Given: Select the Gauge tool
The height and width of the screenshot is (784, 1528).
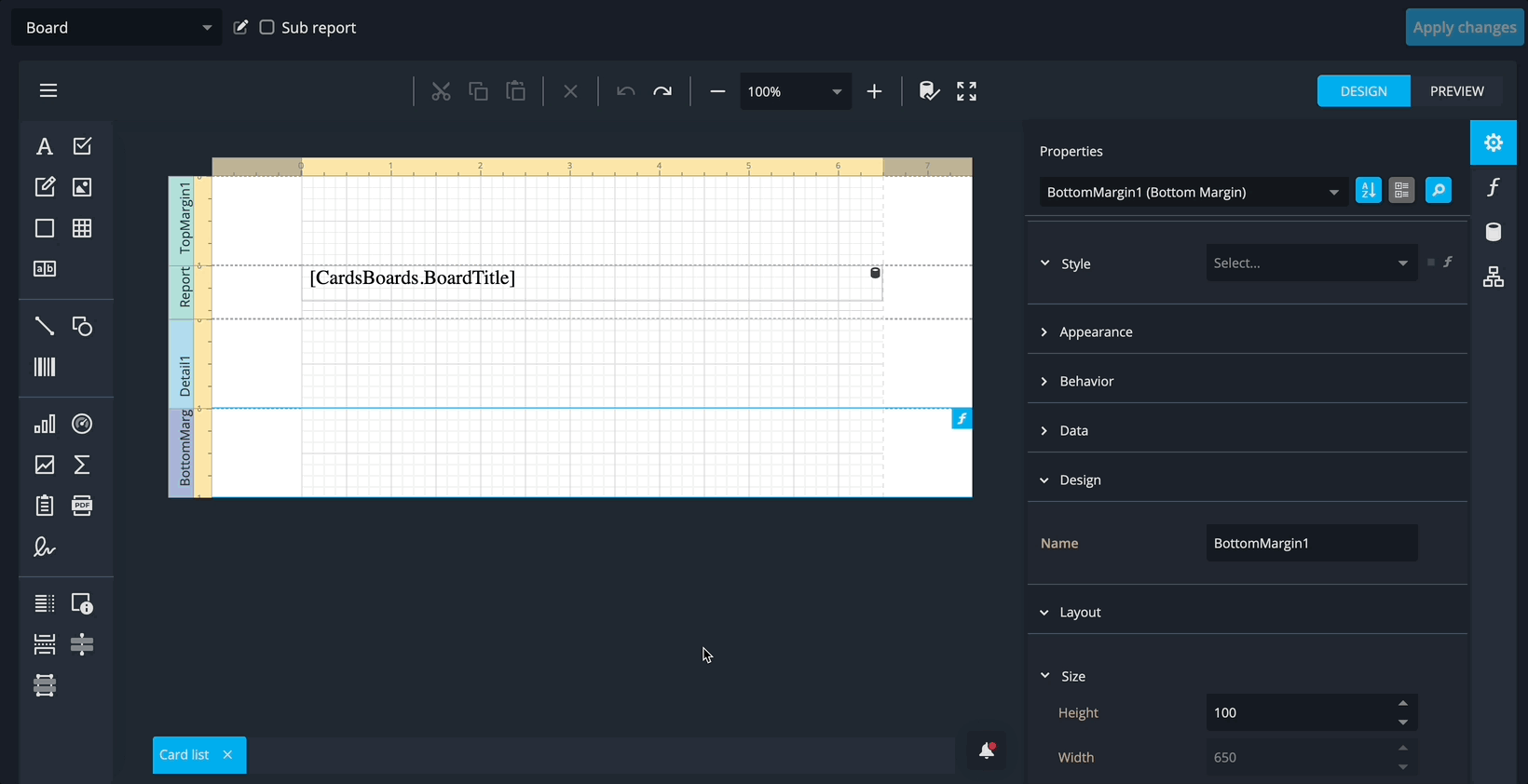Looking at the screenshot, I should [82, 424].
